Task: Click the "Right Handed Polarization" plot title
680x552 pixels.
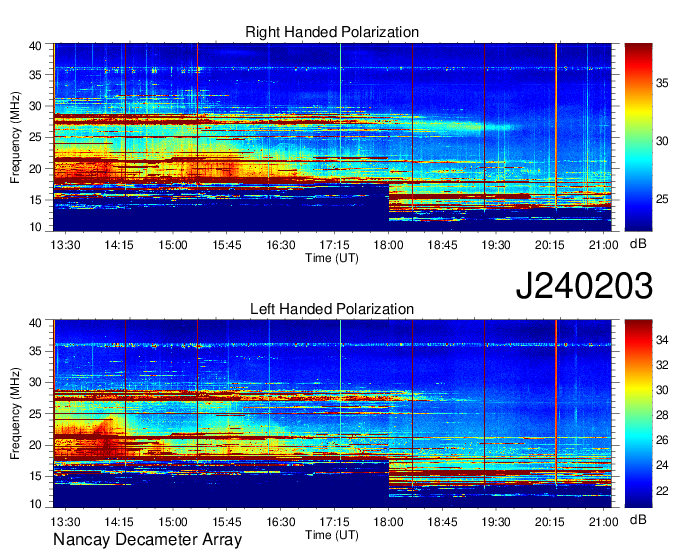Action: [332, 32]
